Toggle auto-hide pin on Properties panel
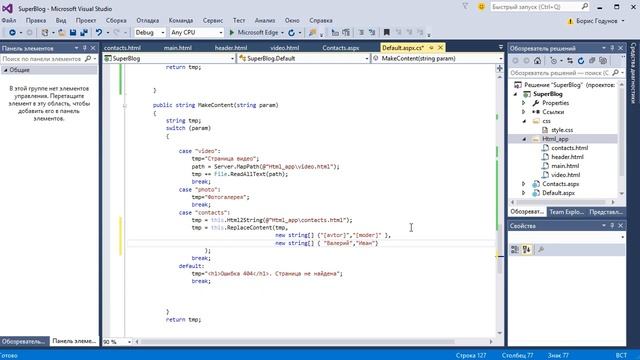The width and height of the screenshot is (640, 360). pyautogui.click(x=612, y=226)
